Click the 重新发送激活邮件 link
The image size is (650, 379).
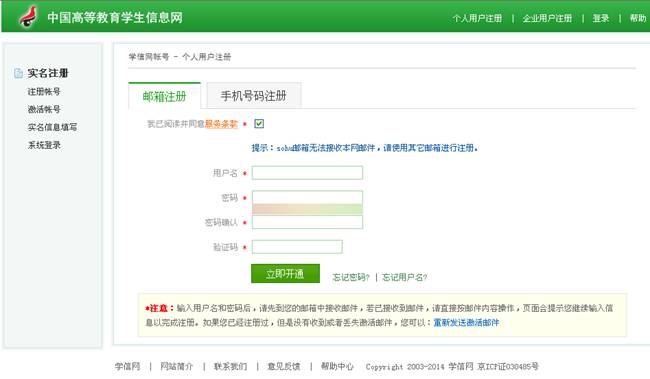[x=466, y=323]
